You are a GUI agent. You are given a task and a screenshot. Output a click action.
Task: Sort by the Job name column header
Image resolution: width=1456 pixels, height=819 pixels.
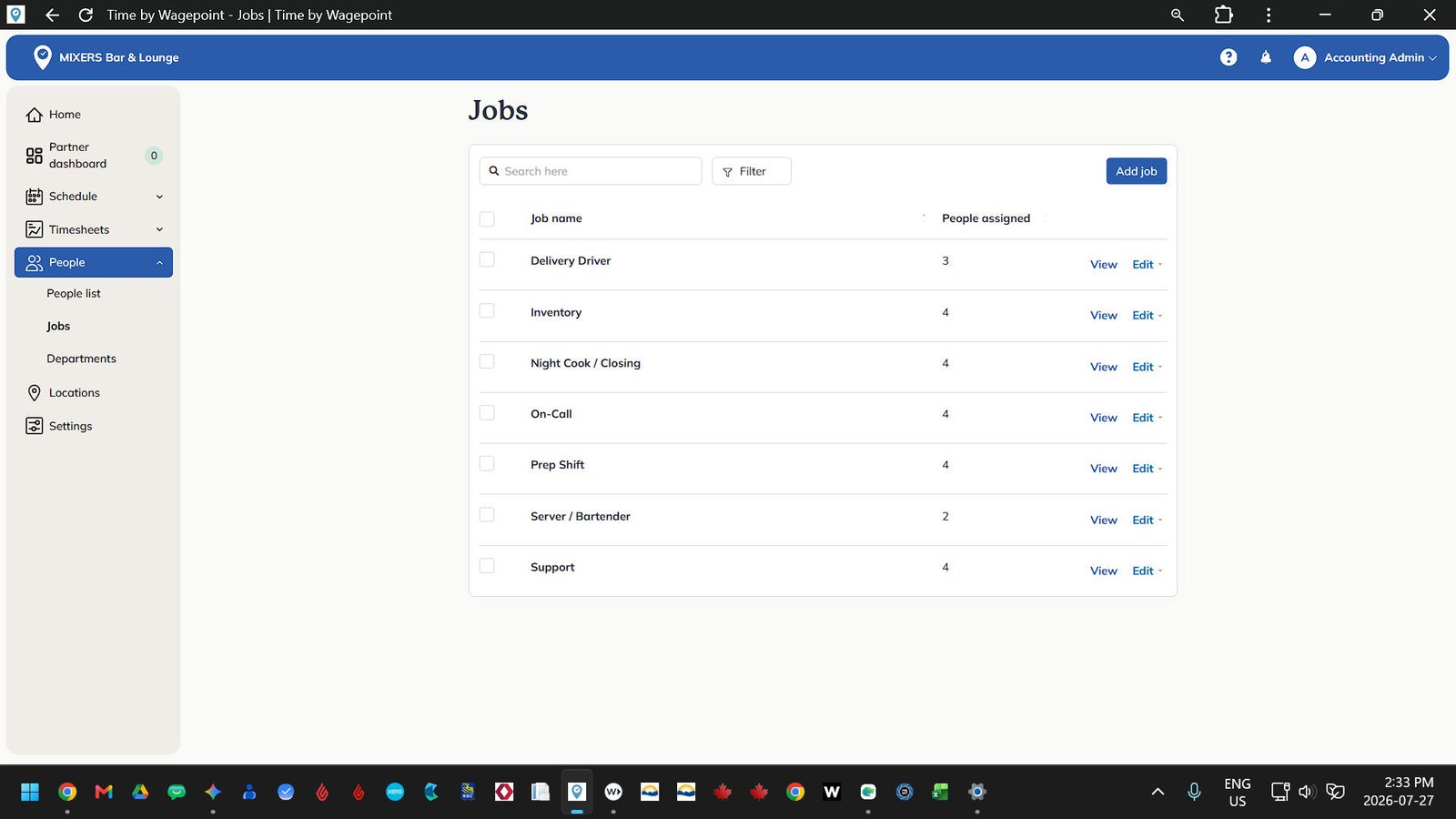pos(556,218)
